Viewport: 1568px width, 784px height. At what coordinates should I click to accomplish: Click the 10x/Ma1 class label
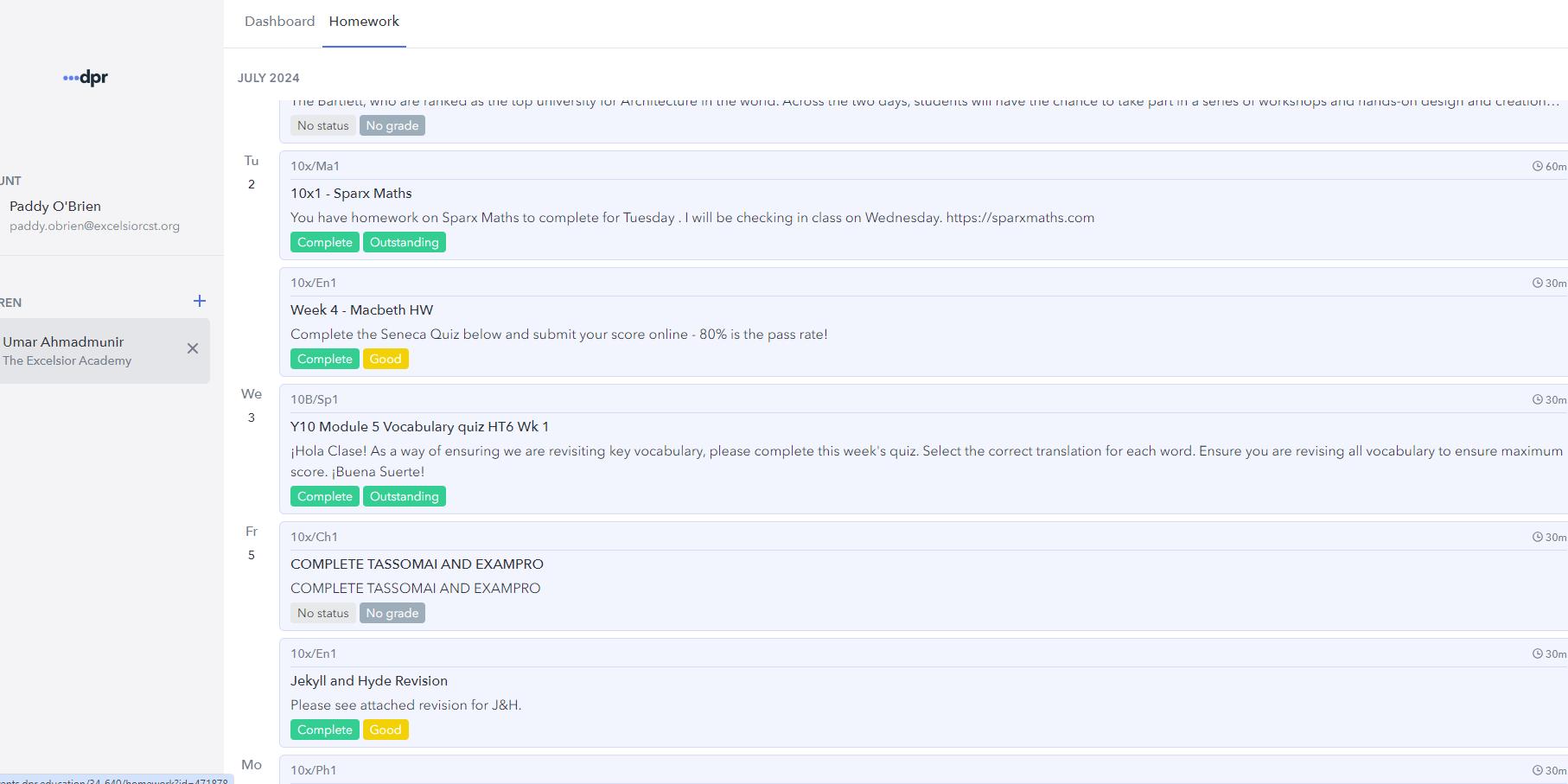tap(315, 166)
